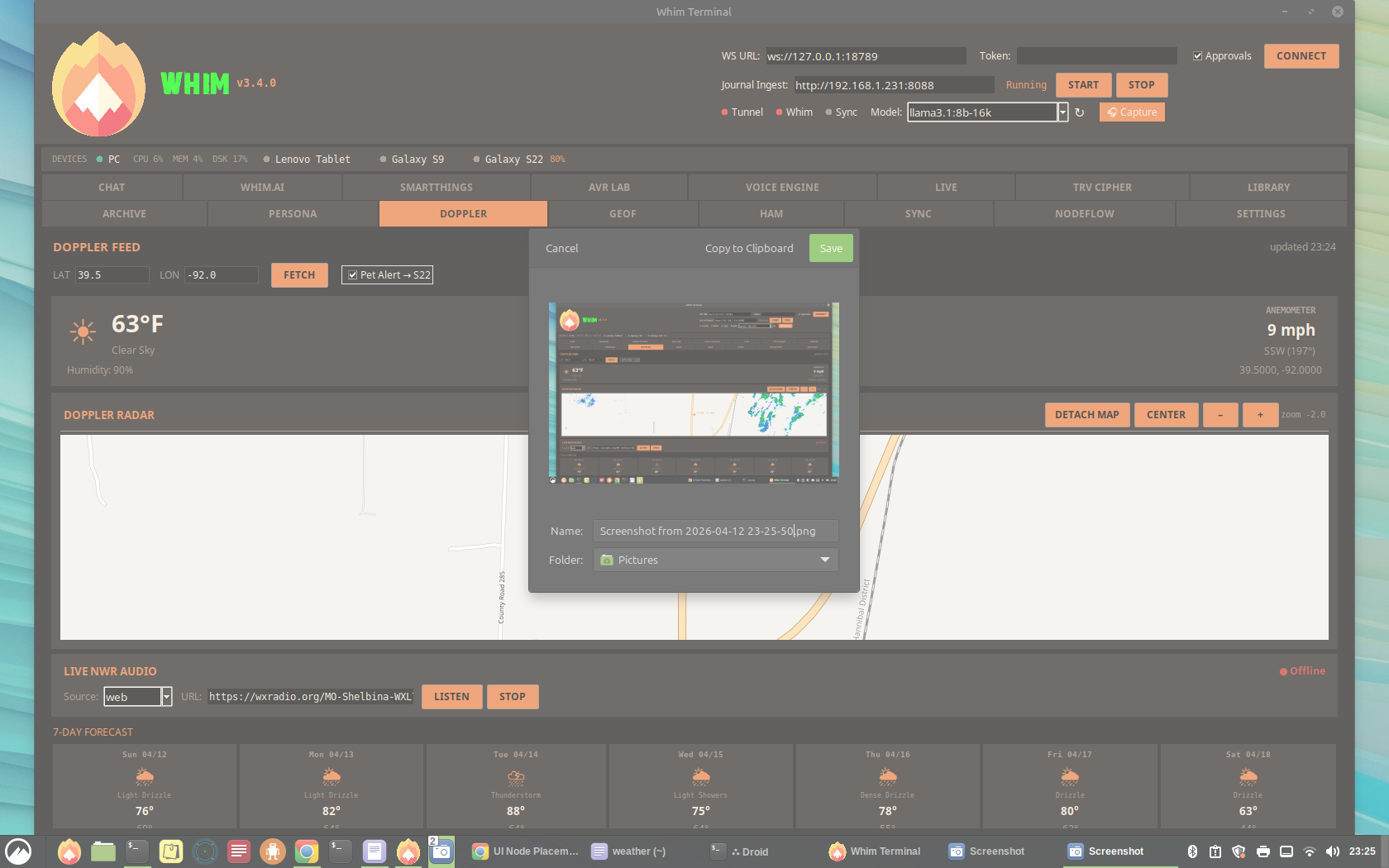Open the green Files folder icon in taskbar
This screenshot has height=868, width=1389.
click(x=103, y=851)
